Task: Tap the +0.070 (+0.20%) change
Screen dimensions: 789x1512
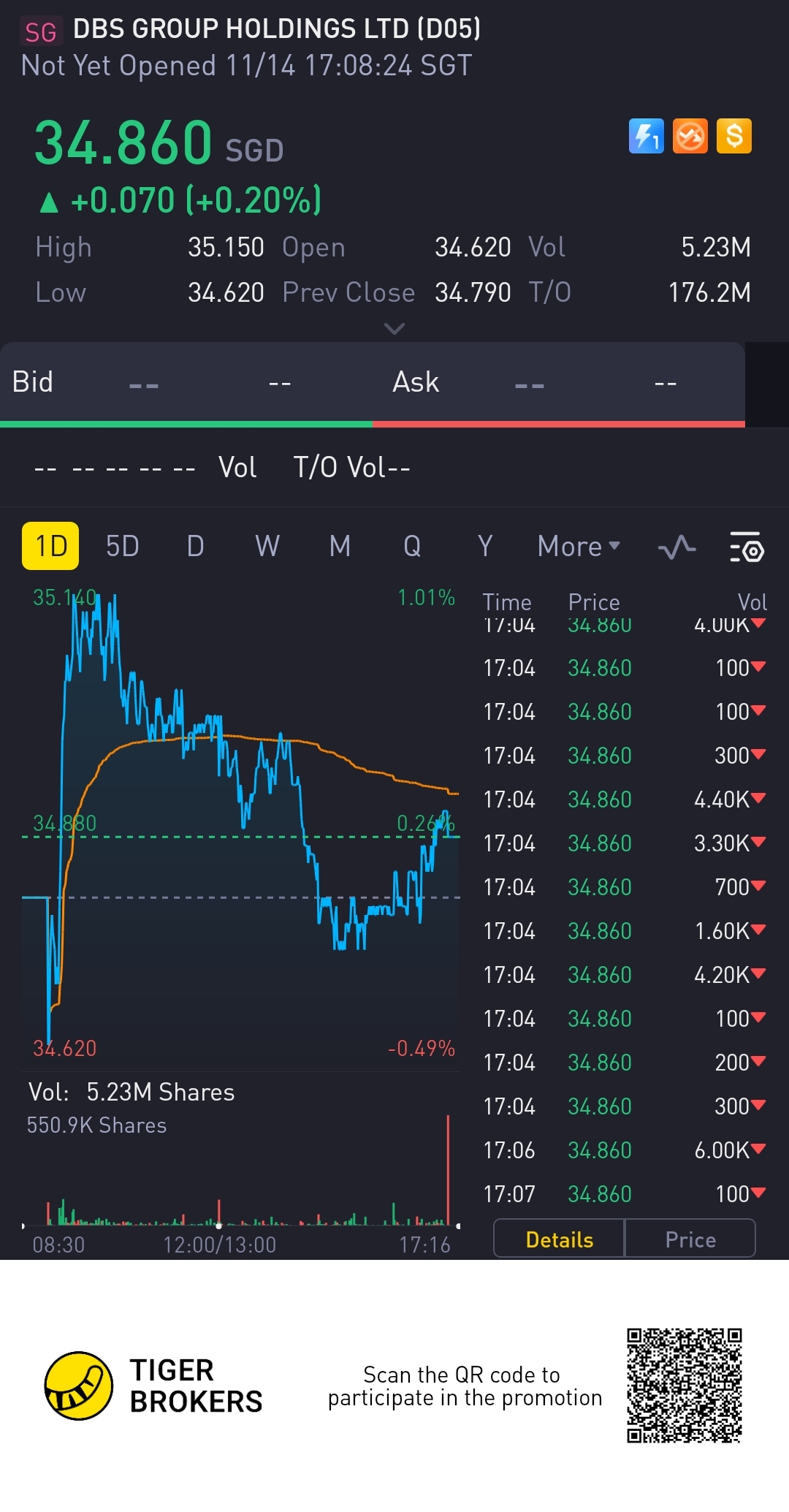Action: (180, 200)
